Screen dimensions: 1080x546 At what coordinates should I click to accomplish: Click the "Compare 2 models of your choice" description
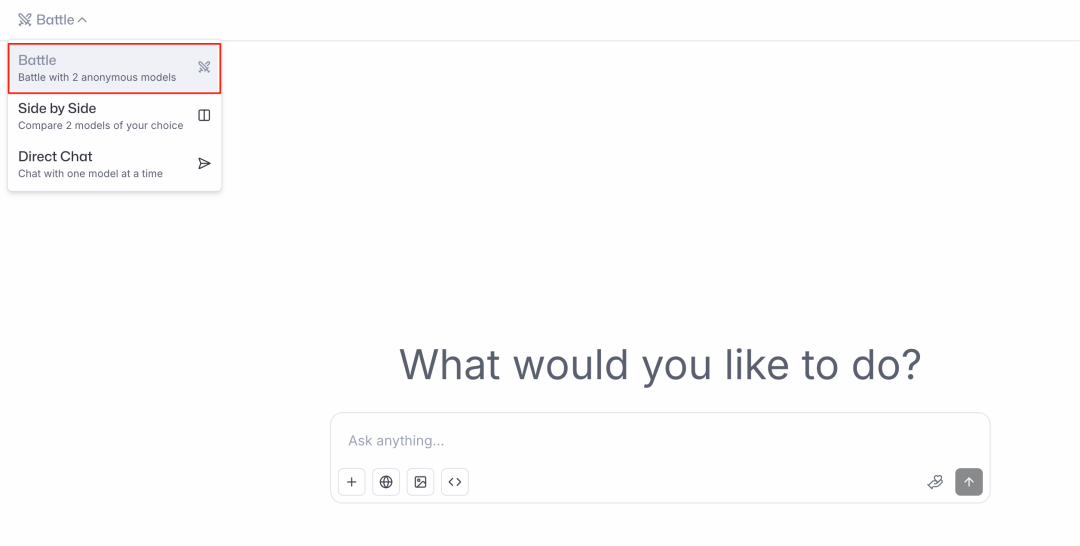pos(101,126)
